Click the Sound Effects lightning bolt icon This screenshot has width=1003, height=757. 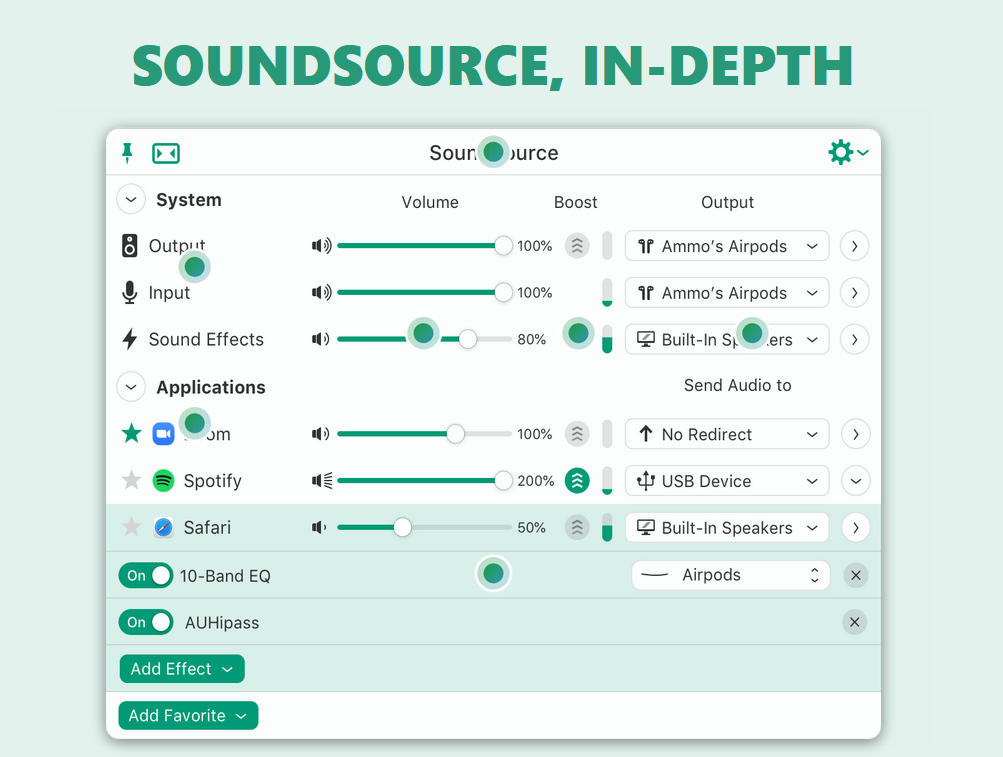(x=130, y=339)
